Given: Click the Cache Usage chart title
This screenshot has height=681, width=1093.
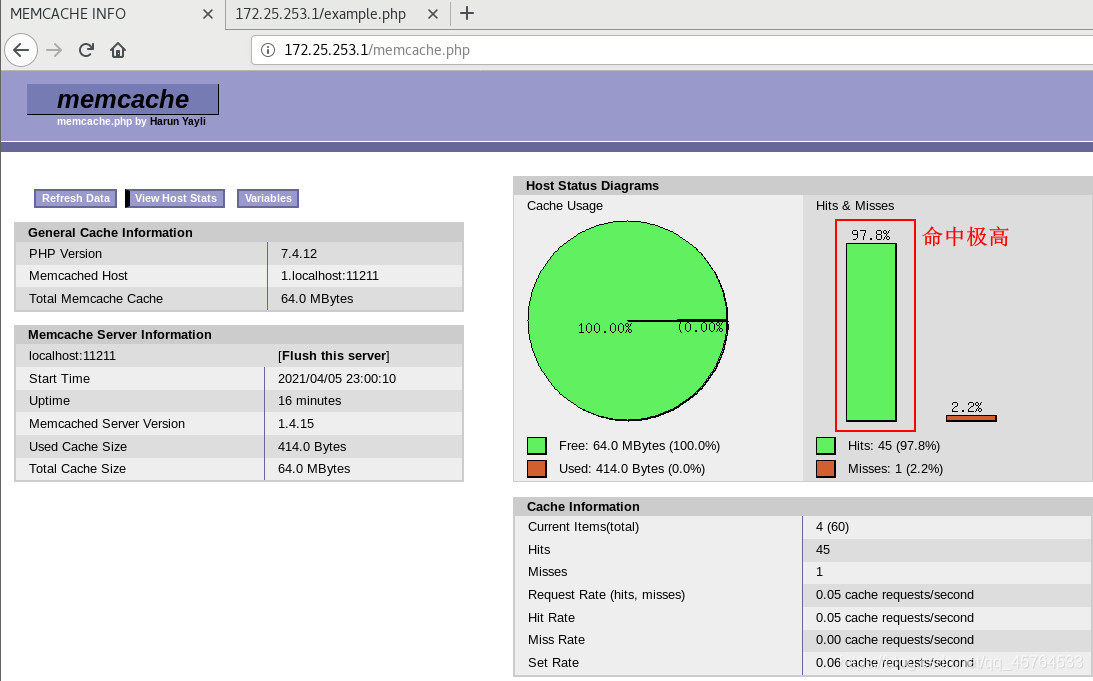Looking at the screenshot, I should point(565,206).
